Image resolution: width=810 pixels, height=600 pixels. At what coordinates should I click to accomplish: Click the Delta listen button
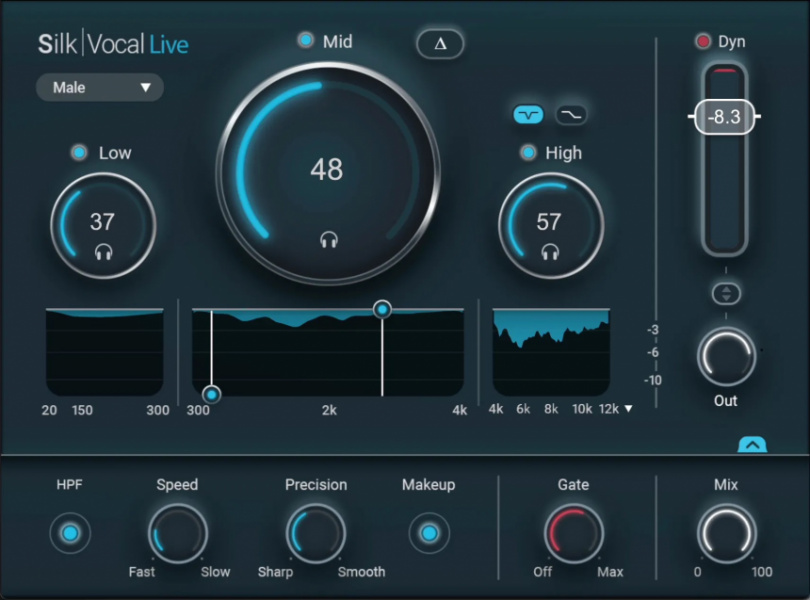point(440,44)
